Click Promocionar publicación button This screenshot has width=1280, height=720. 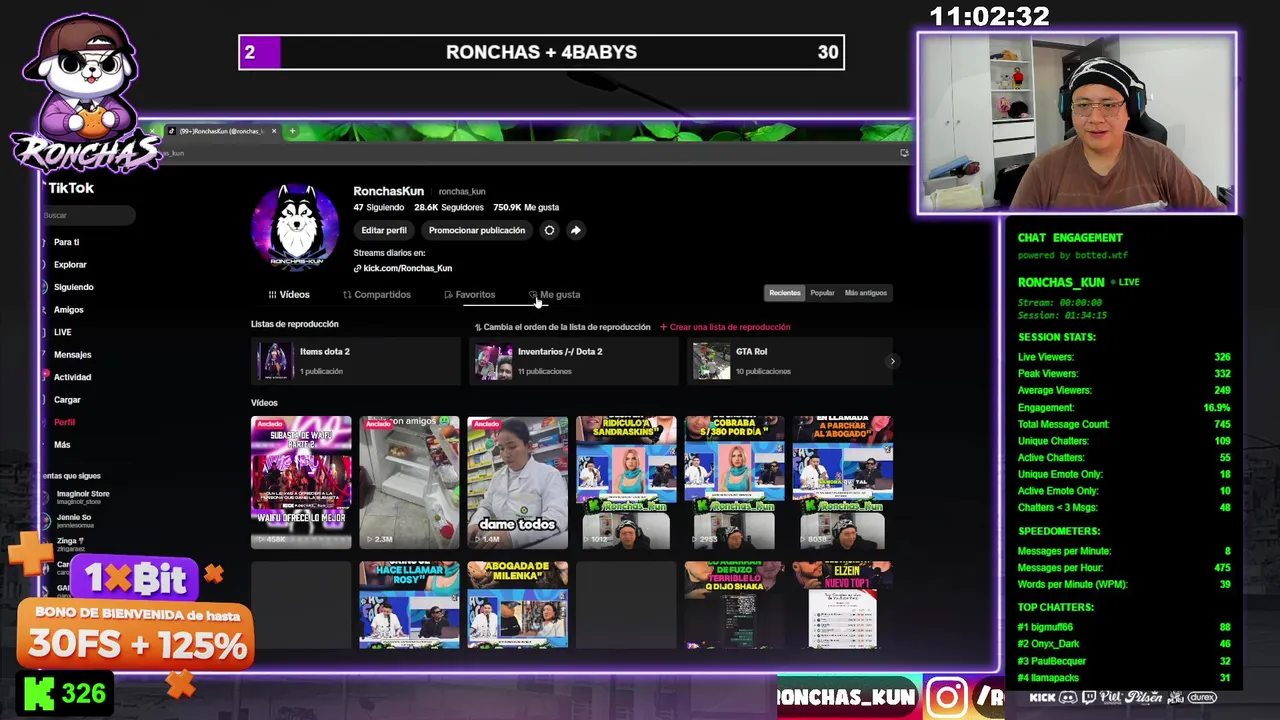tap(477, 230)
